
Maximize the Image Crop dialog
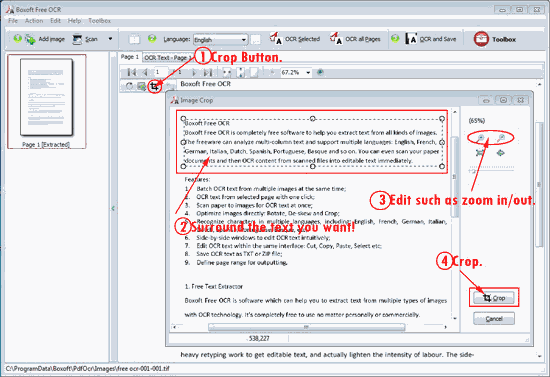(x=503, y=100)
